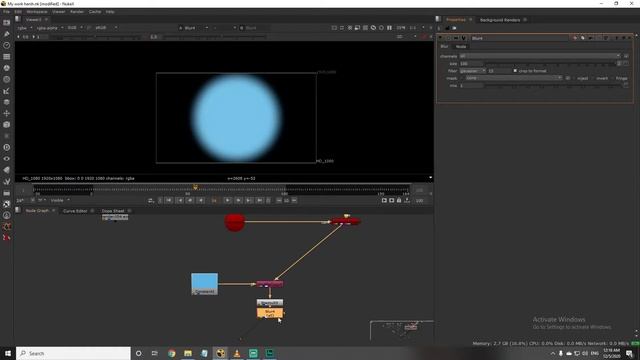The height and width of the screenshot is (360, 640).
Task: Open Chrome from the taskbar
Action: (171, 353)
